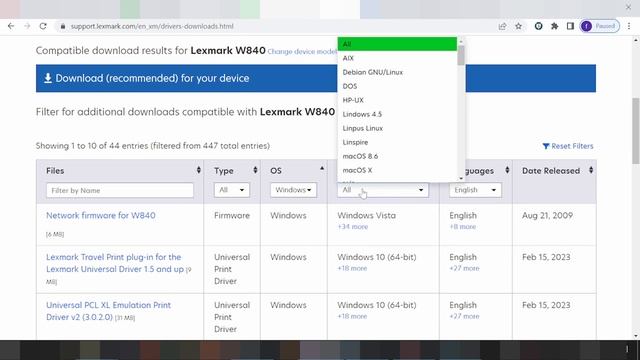Image resolution: width=640 pixels, height=360 pixels.
Task: Click the paused profile avatar button
Action: pyautogui.click(x=600, y=26)
